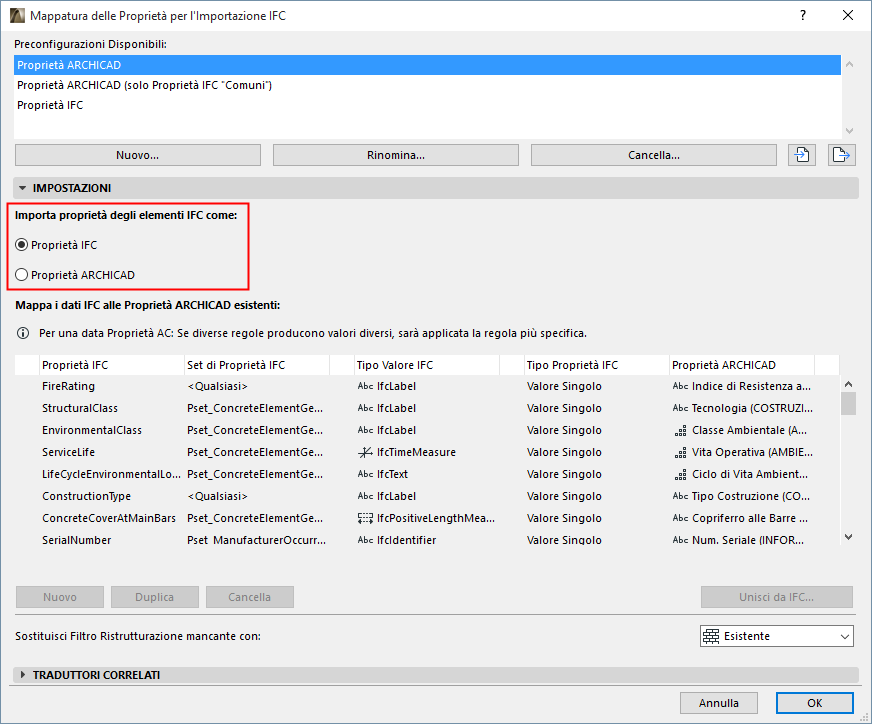Click the Abc icon next to IfcText

pos(365,474)
